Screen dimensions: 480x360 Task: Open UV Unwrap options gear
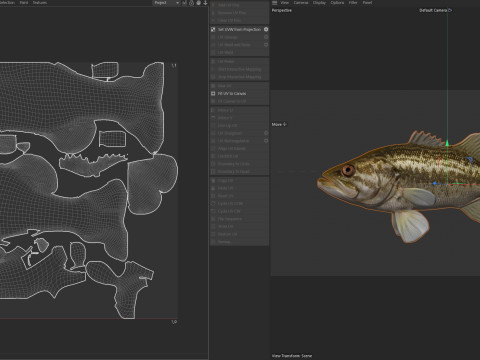pos(266,37)
